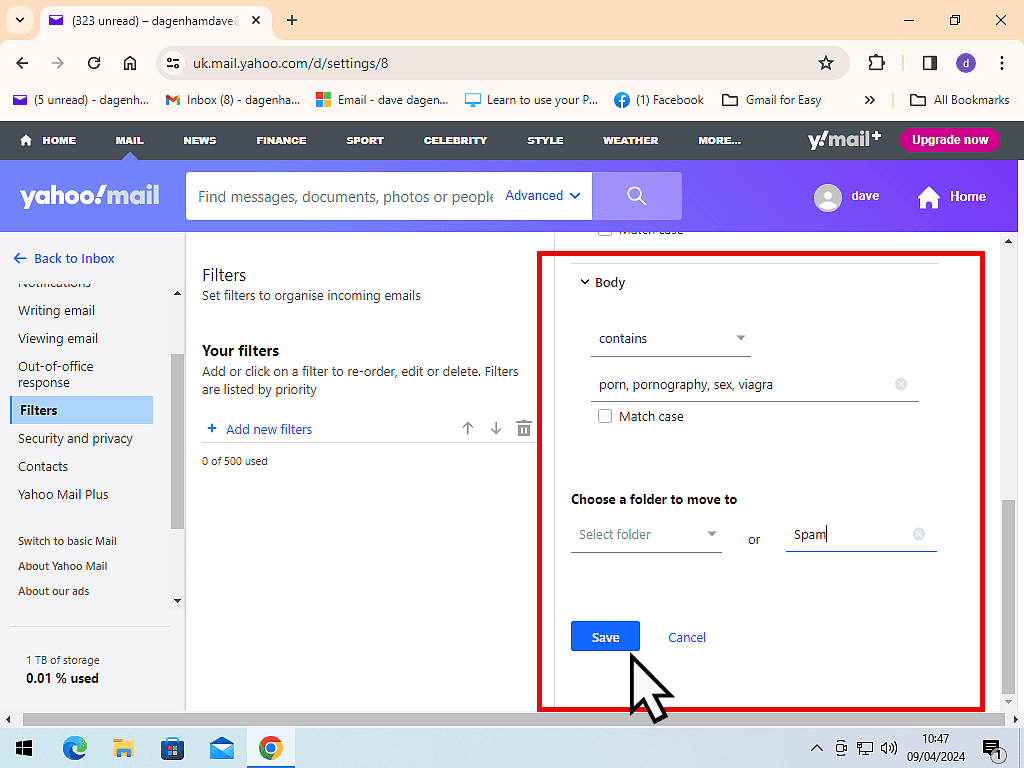Viewport: 1024px width, 768px height.
Task: Save the new filter
Action: (605, 637)
